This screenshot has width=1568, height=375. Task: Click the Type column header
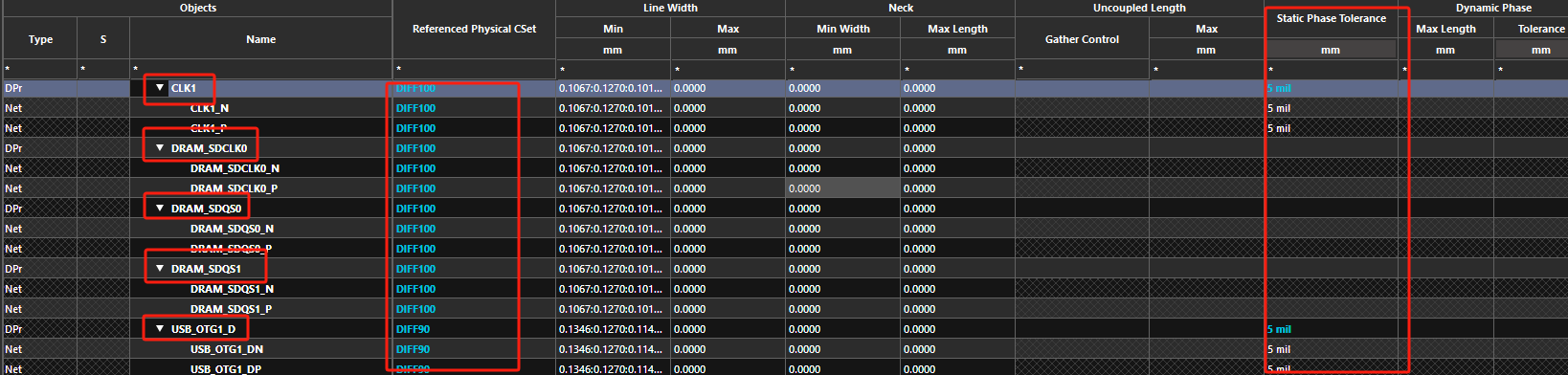[40, 39]
